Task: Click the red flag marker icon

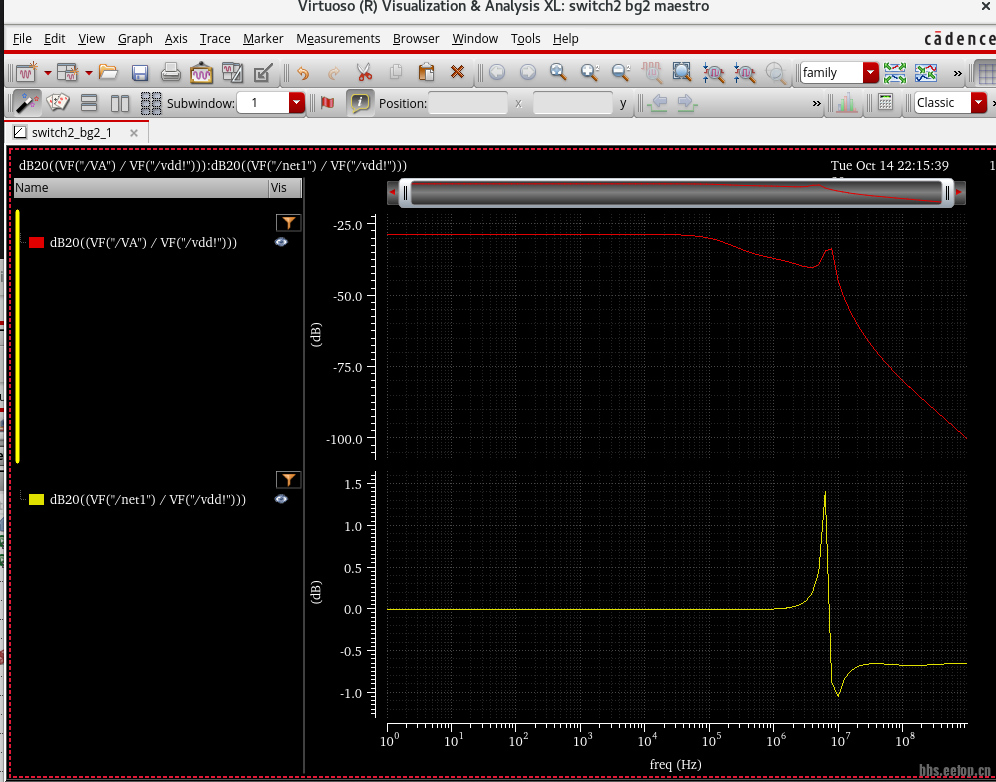Action: [x=327, y=103]
